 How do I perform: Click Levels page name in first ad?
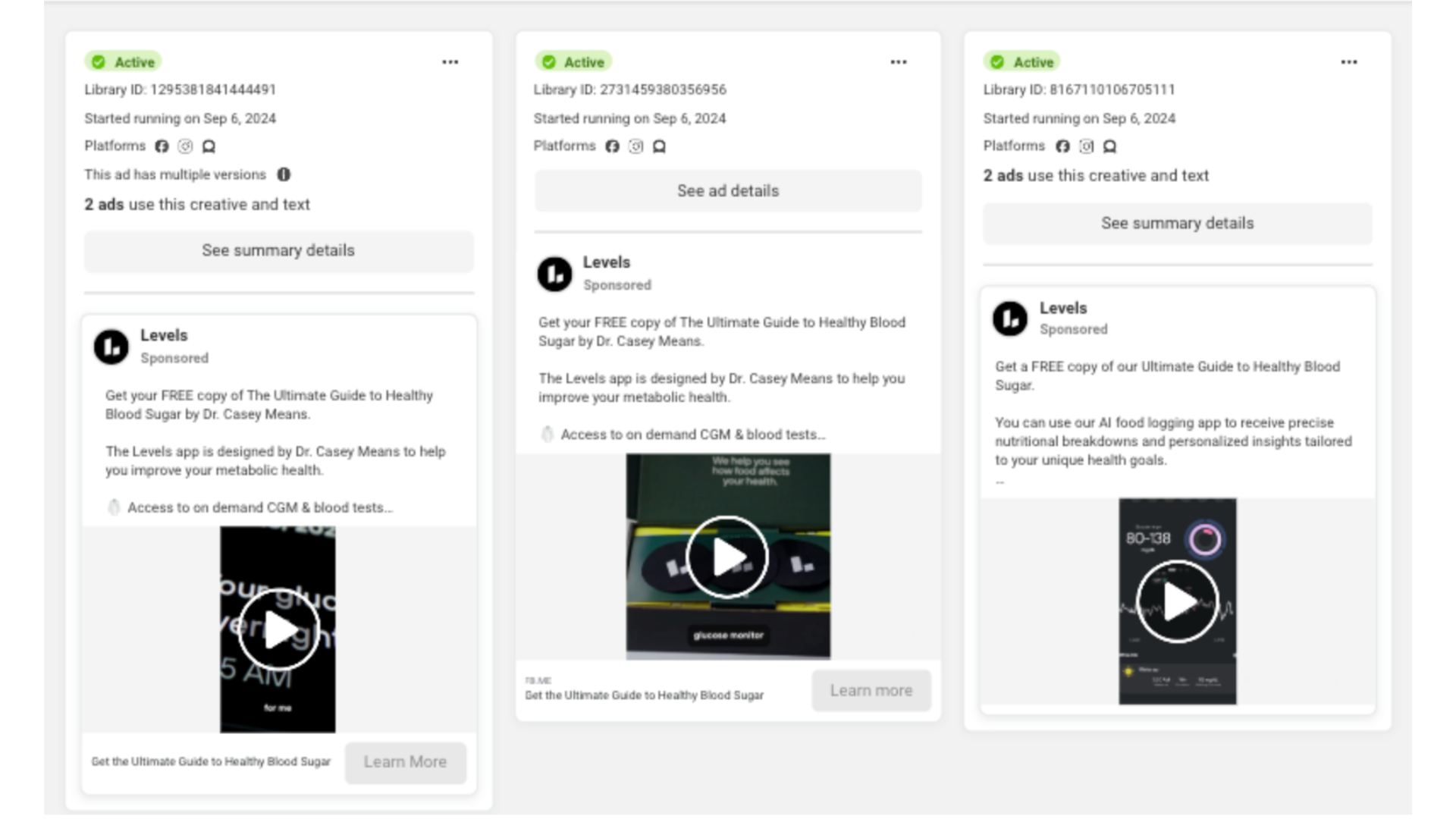[164, 335]
